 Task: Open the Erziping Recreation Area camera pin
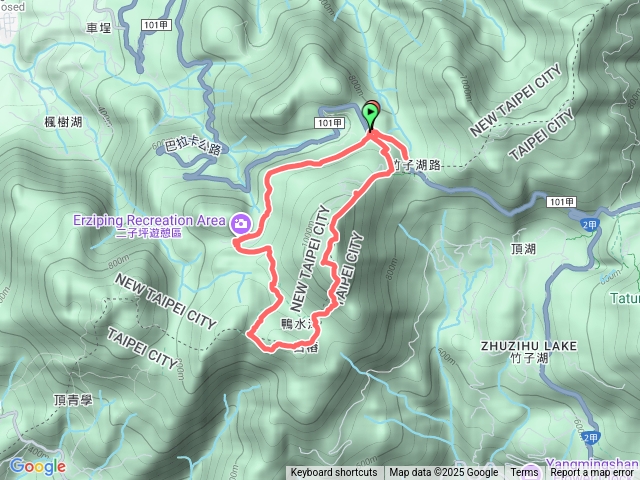tap(240, 224)
